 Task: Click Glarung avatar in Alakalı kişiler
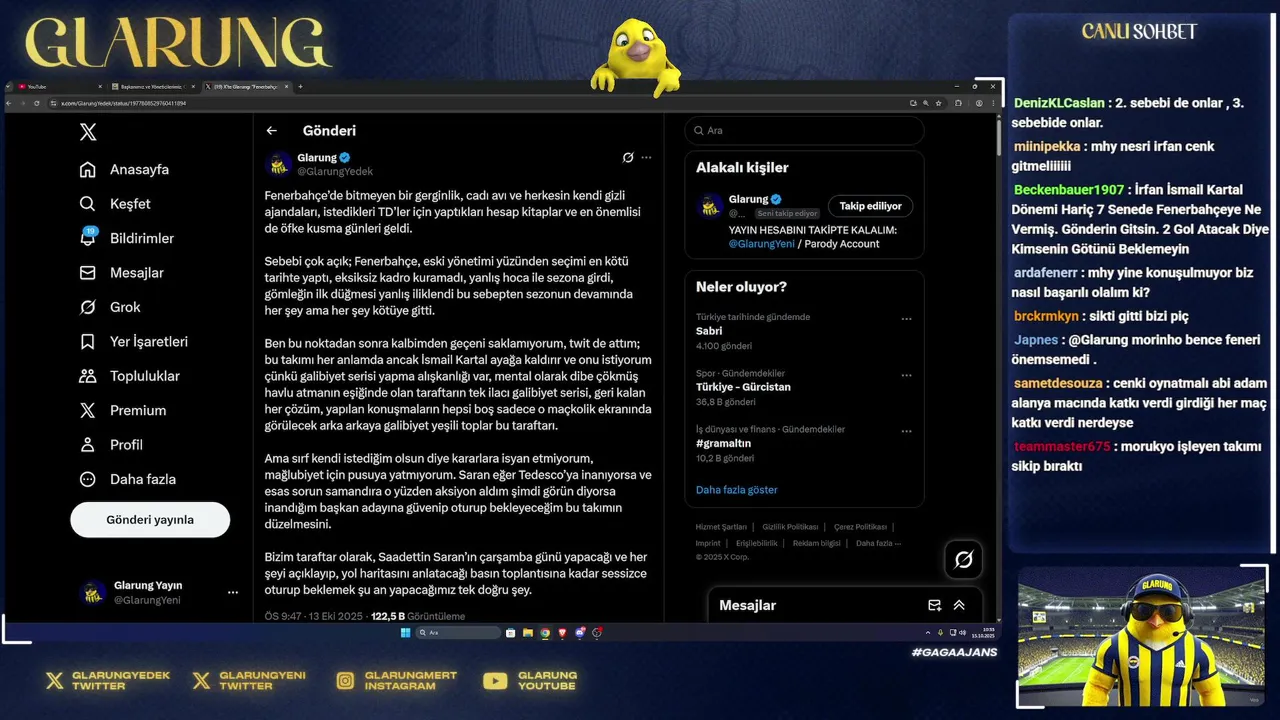point(711,206)
